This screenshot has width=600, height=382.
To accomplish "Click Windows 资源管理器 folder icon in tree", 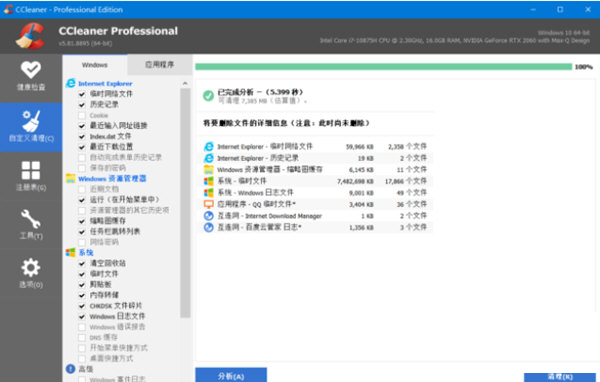I will tap(70, 178).
